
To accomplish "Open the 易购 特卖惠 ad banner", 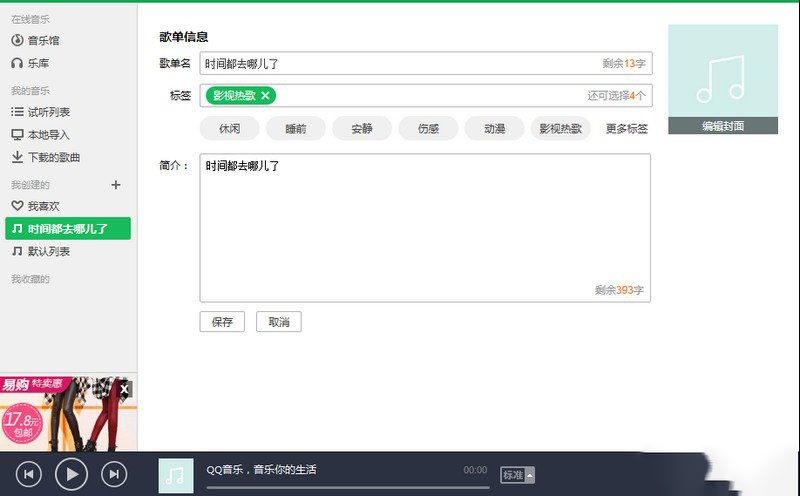I will click(x=68, y=414).
